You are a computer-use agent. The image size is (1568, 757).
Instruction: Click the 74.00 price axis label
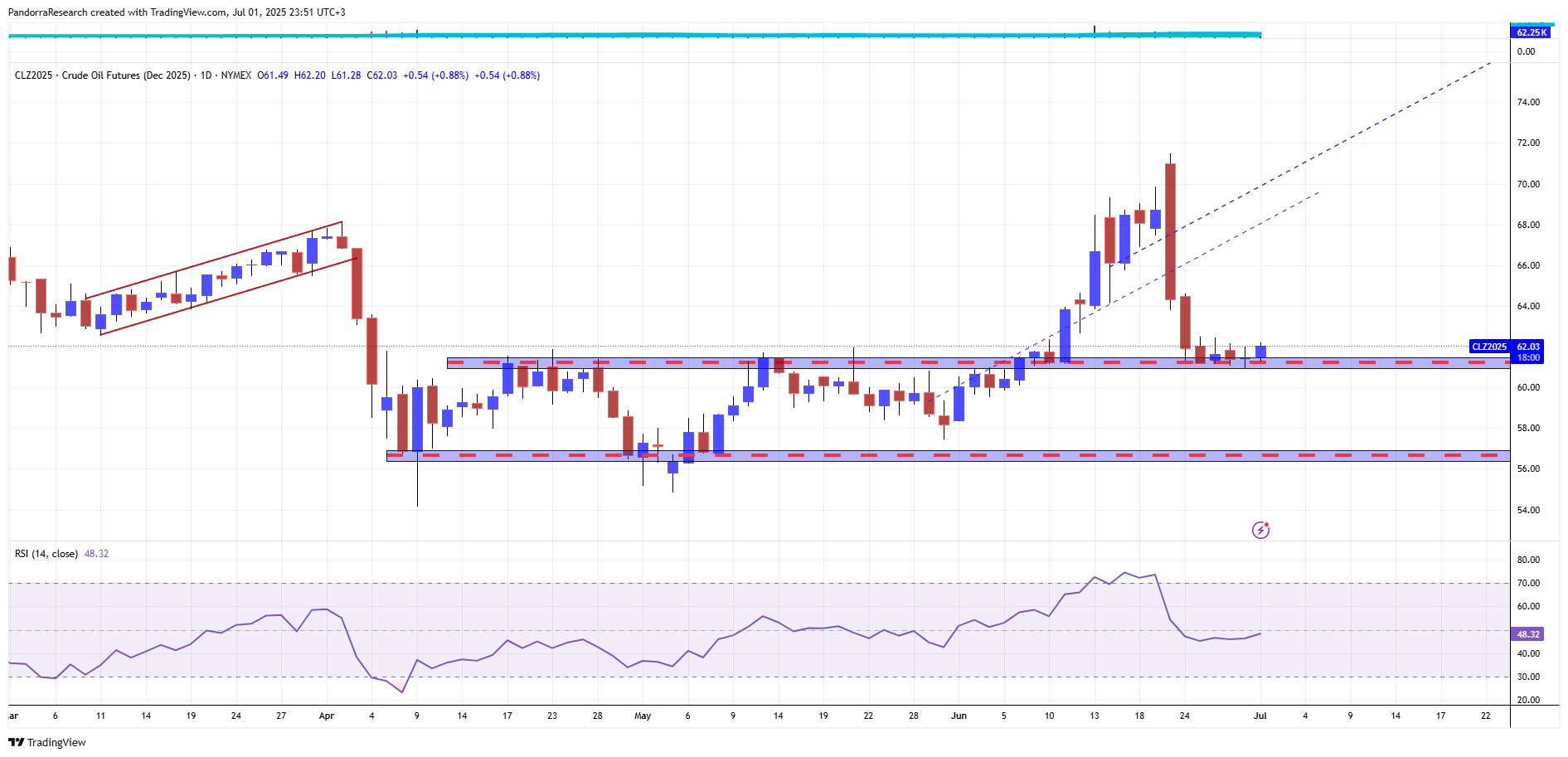(1528, 102)
